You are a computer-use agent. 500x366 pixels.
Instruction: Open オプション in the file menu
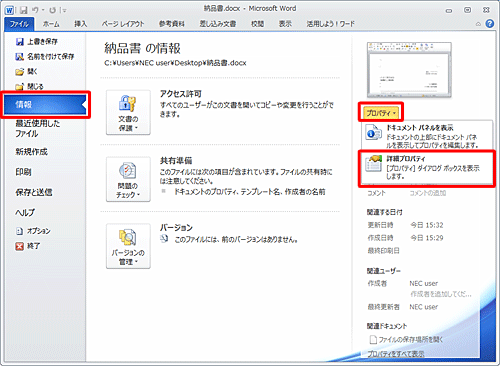(x=33, y=231)
